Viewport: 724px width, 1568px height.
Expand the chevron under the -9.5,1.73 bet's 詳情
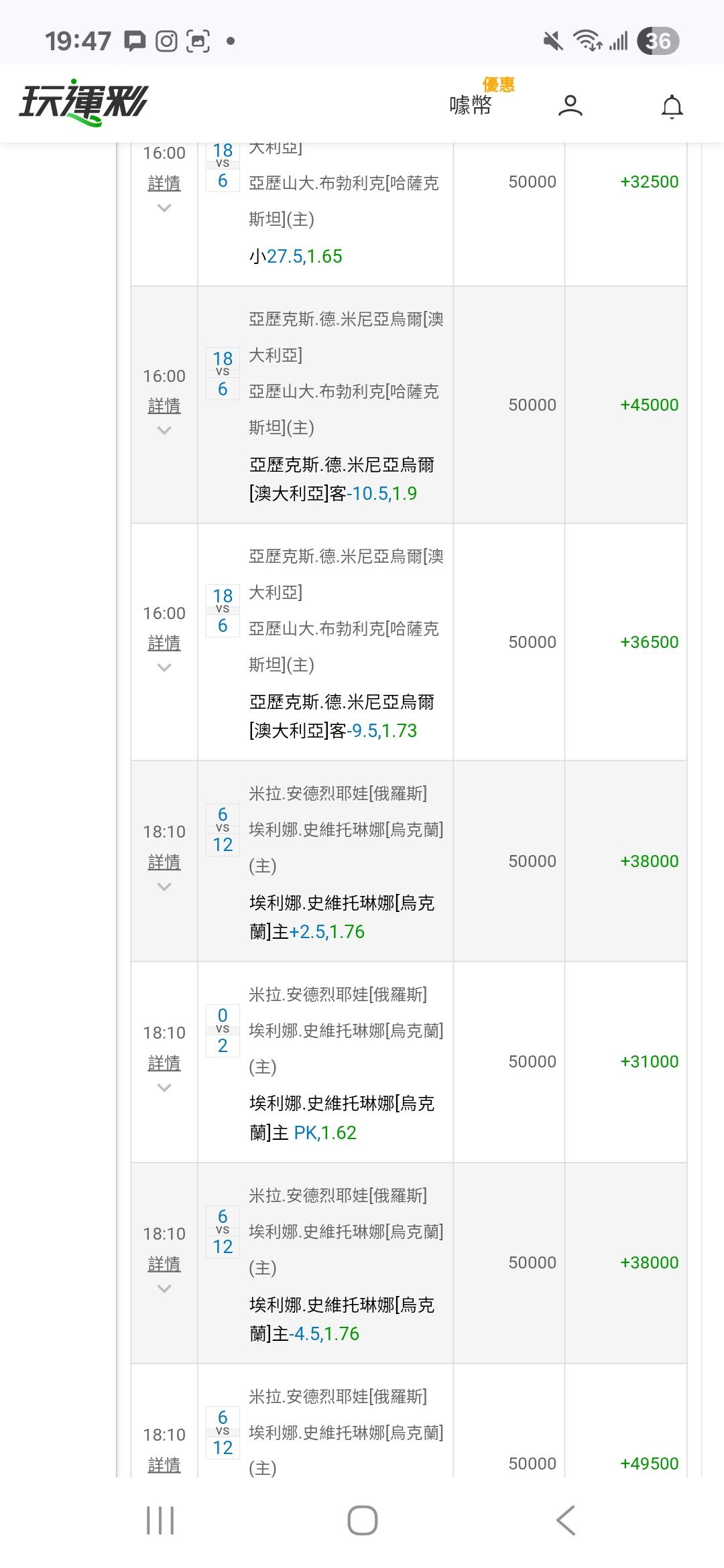[x=164, y=668]
